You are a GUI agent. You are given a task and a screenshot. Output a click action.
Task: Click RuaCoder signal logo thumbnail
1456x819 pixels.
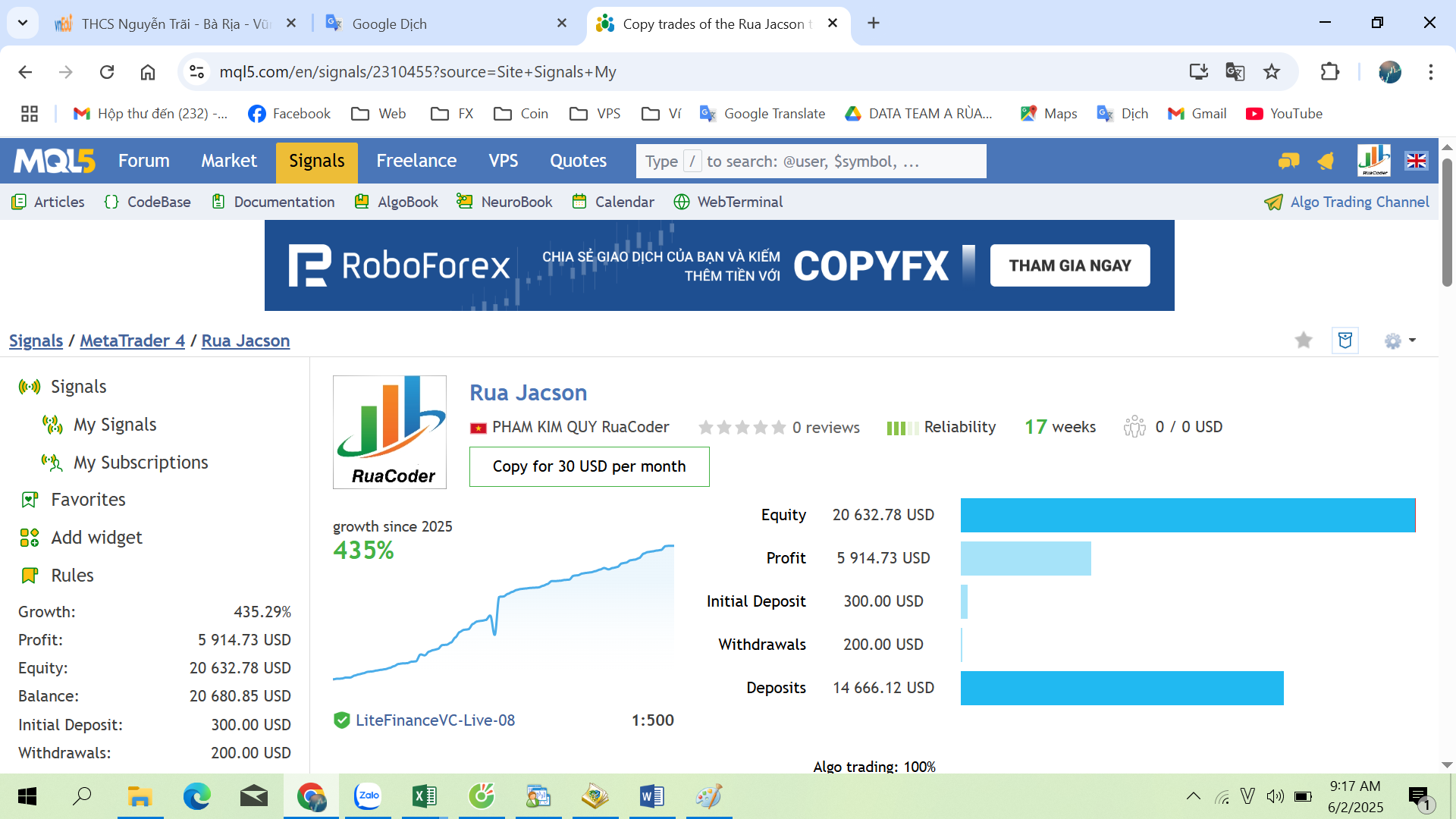click(390, 432)
